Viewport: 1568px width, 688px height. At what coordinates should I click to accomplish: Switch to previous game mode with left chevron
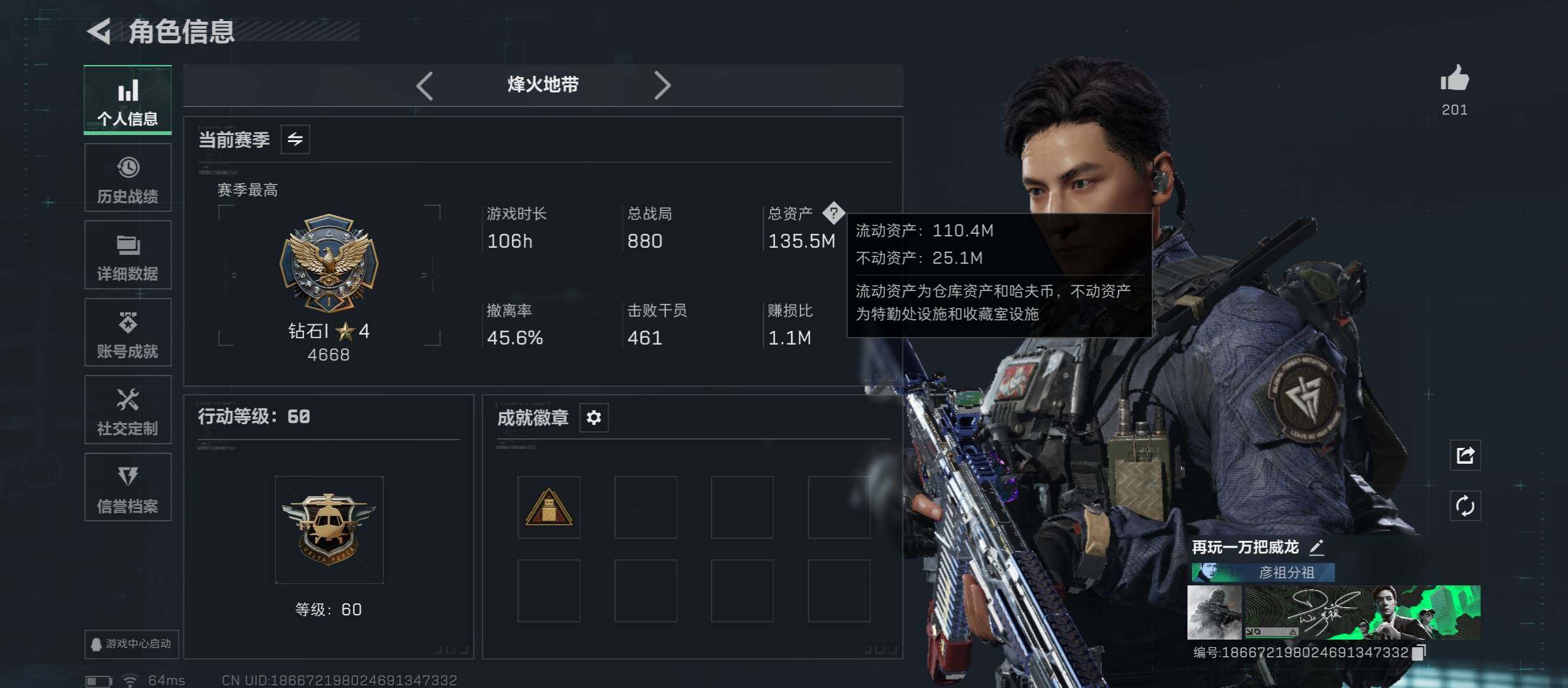click(x=425, y=85)
